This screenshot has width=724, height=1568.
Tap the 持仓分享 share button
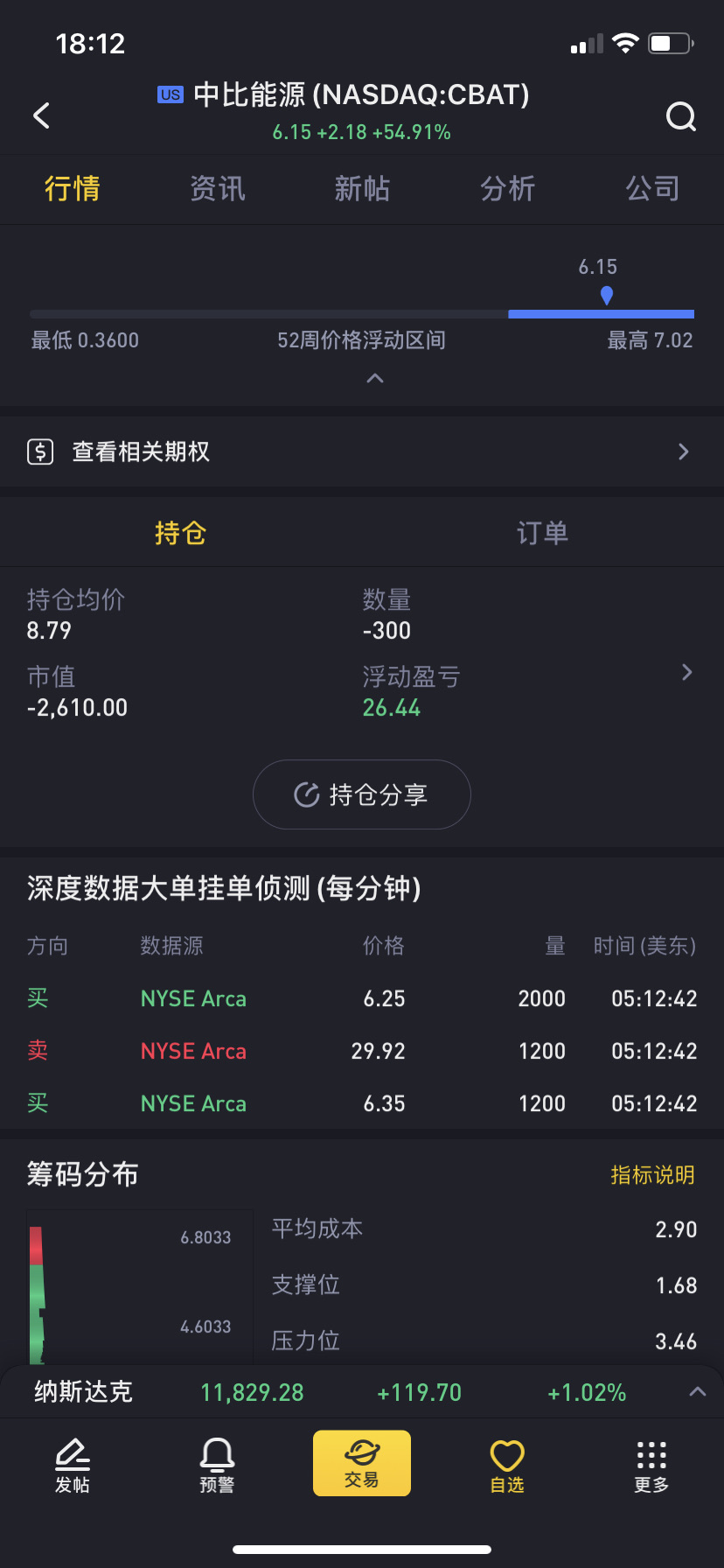(x=362, y=794)
